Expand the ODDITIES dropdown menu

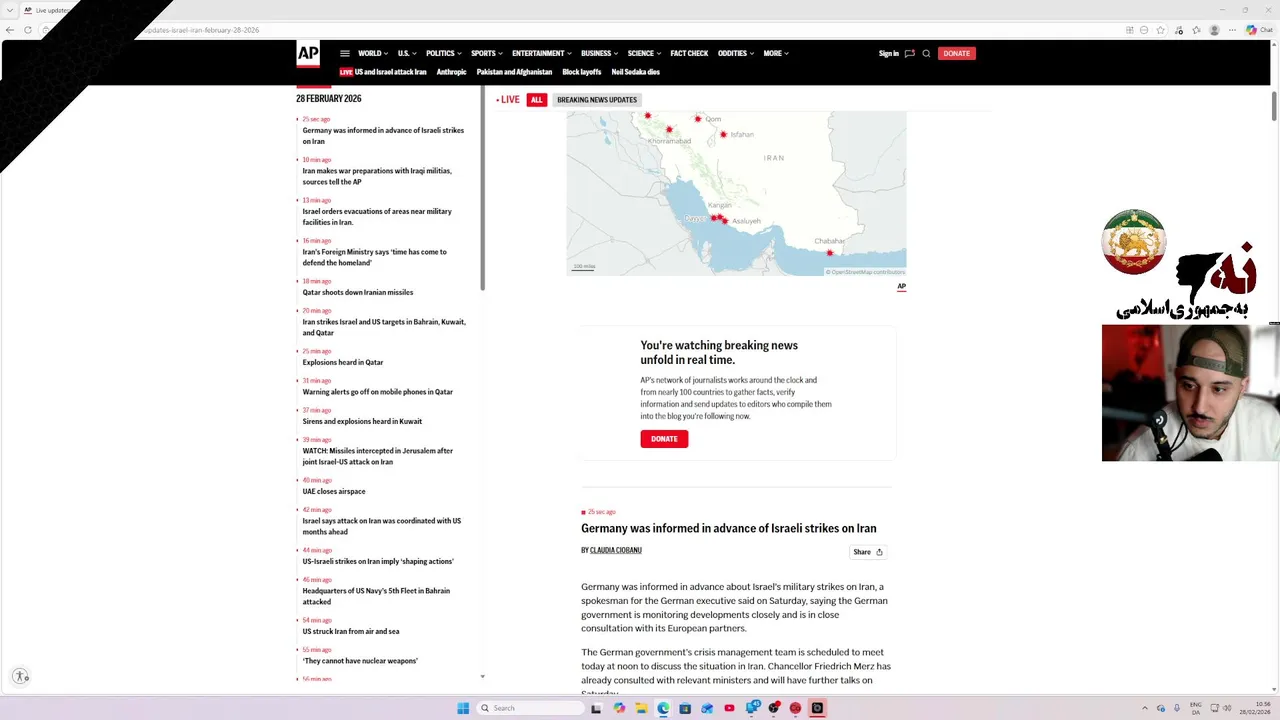pos(736,54)
